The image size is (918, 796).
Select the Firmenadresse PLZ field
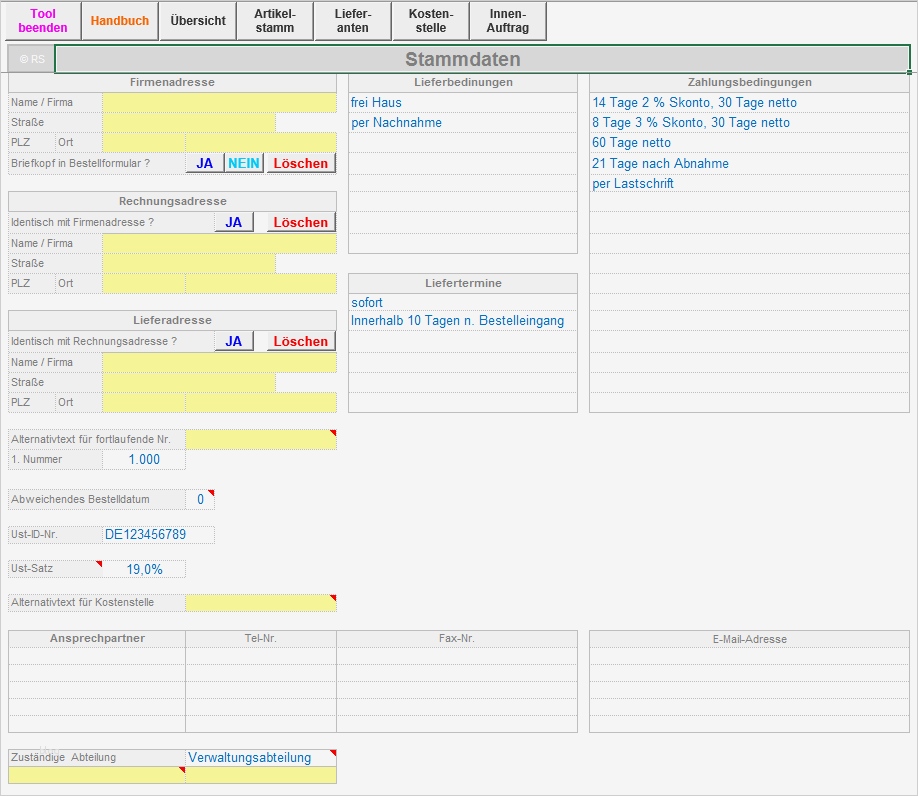144,142
